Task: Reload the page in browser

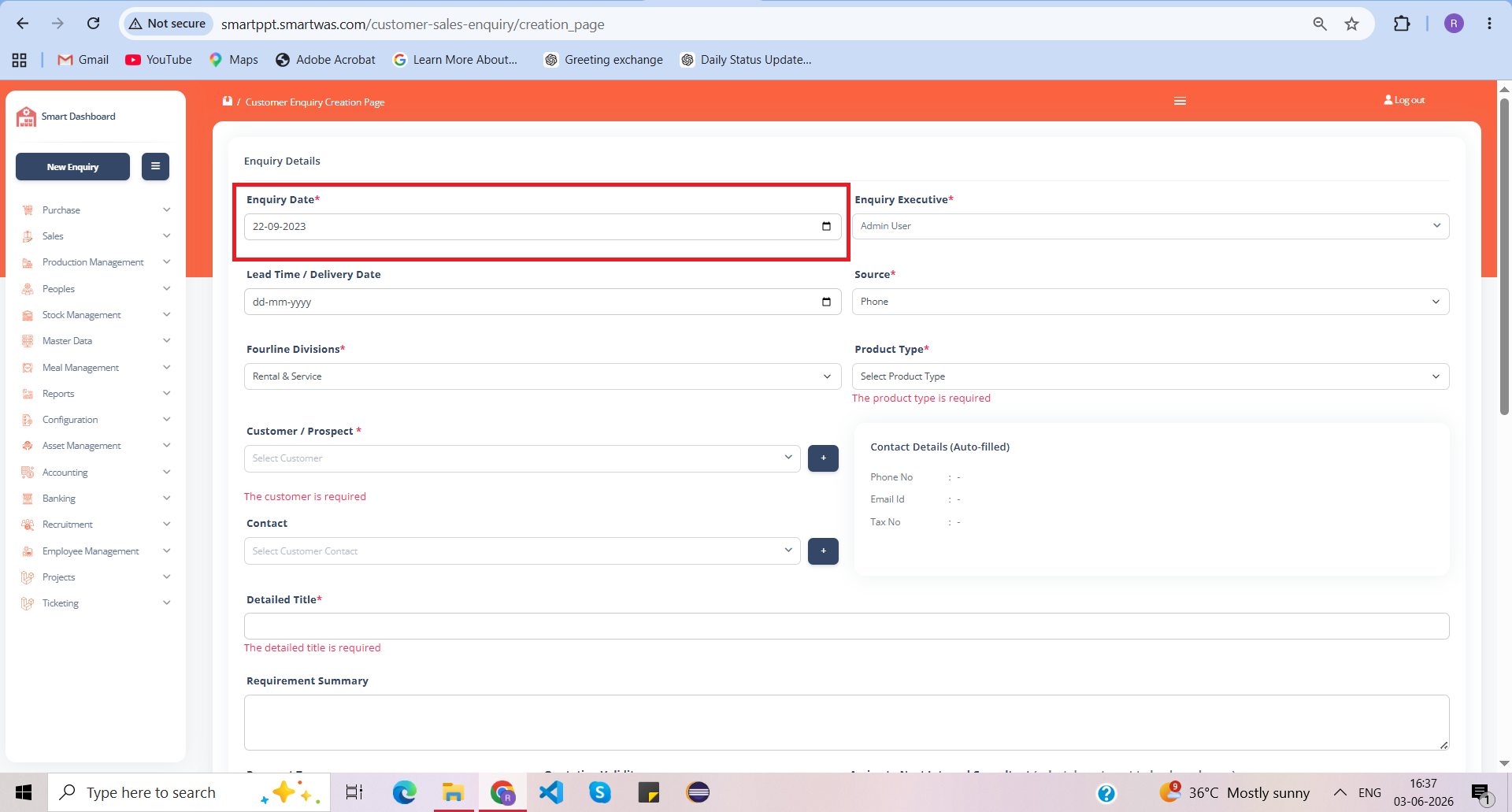Action: tap(93, 24)
